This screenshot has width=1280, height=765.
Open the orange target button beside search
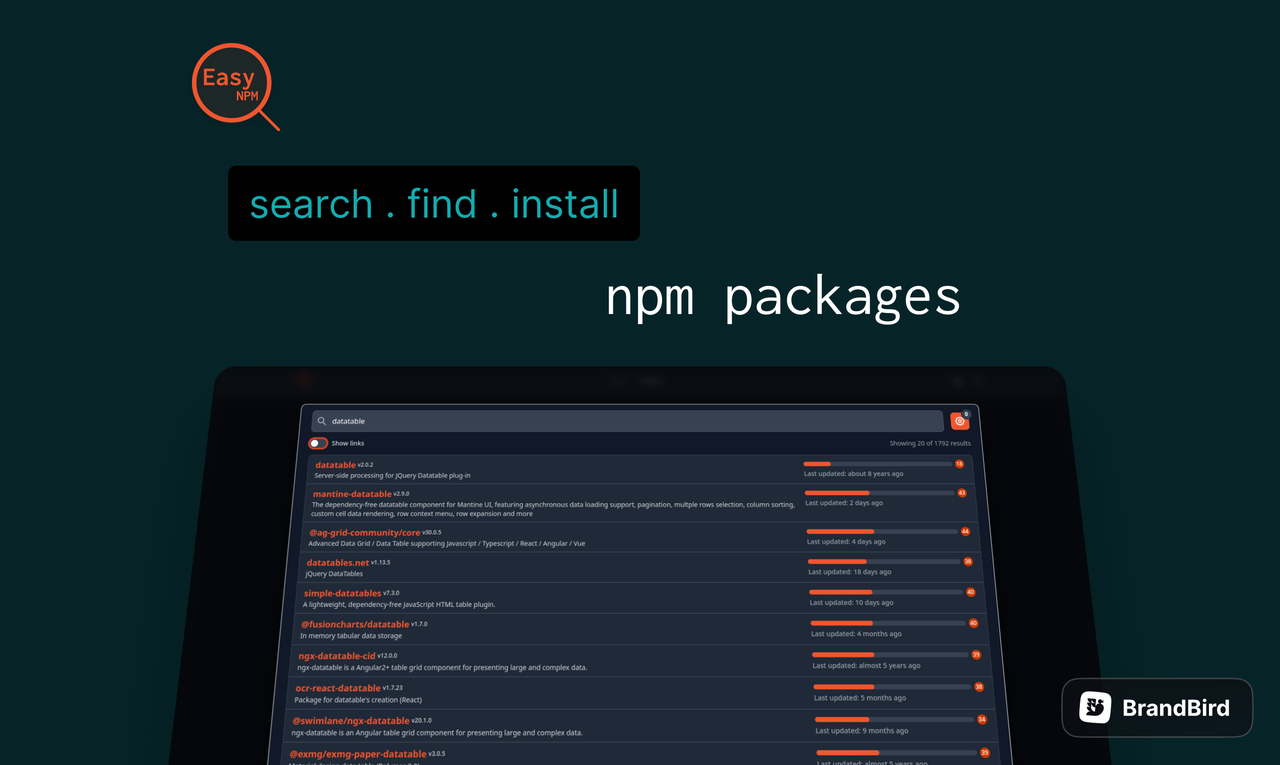960,421
